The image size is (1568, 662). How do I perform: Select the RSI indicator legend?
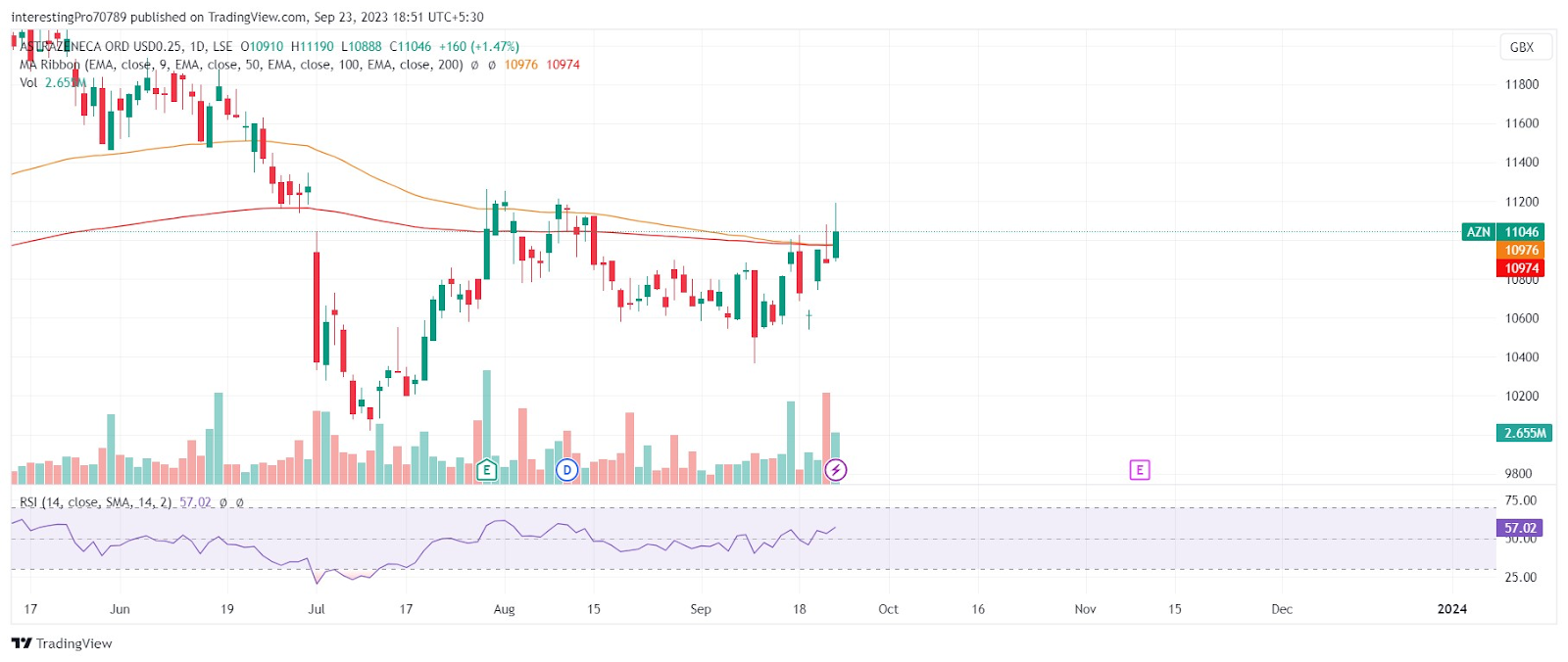coord(95,502)
